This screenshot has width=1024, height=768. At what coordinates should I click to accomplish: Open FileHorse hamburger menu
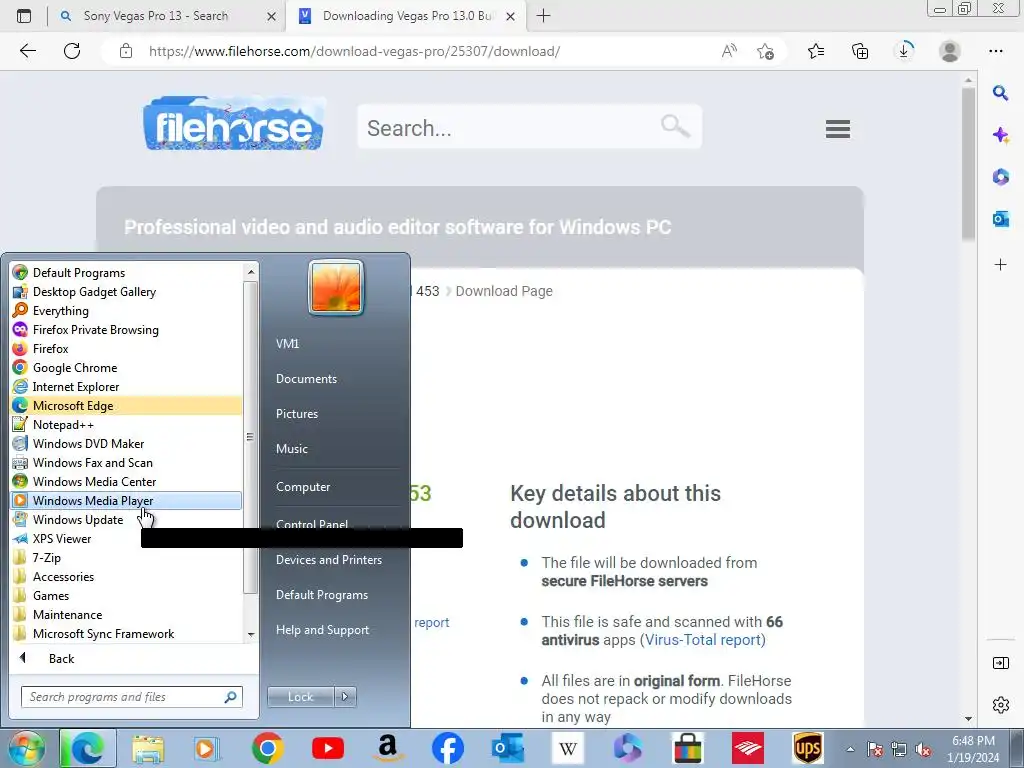pyautogui.click(x=837, y=129)
